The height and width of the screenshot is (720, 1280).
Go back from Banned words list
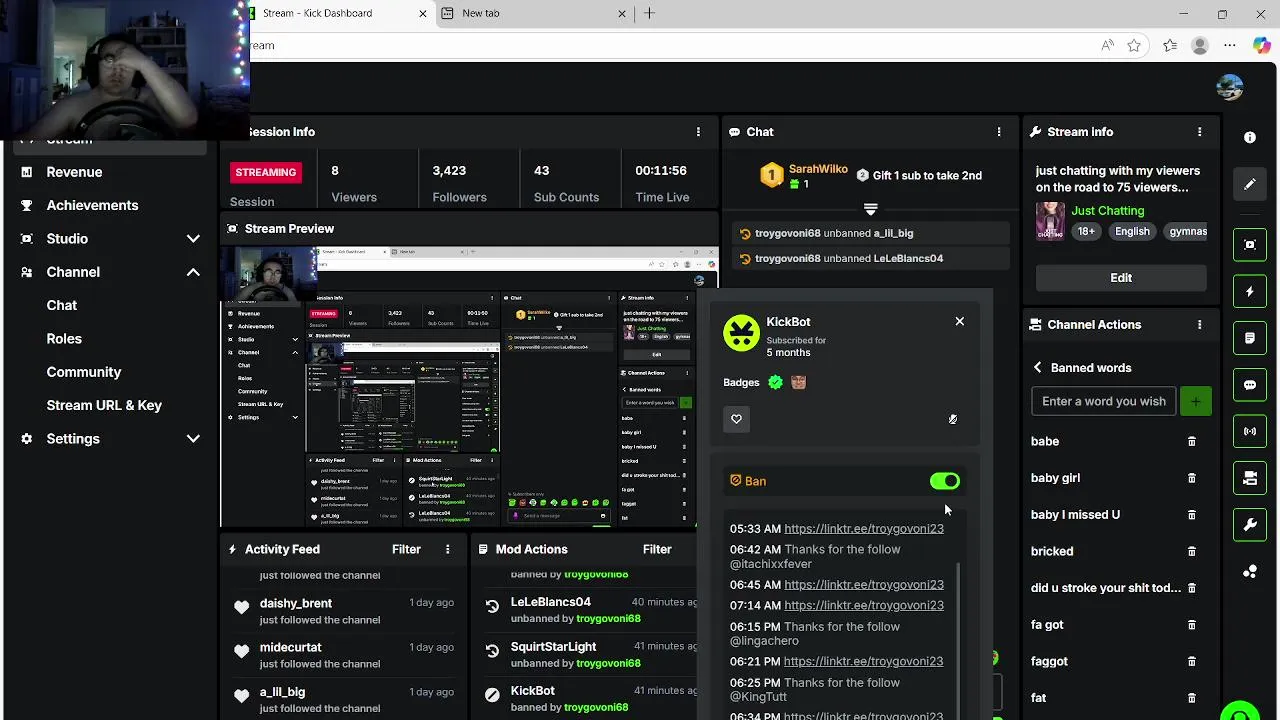1037,367
